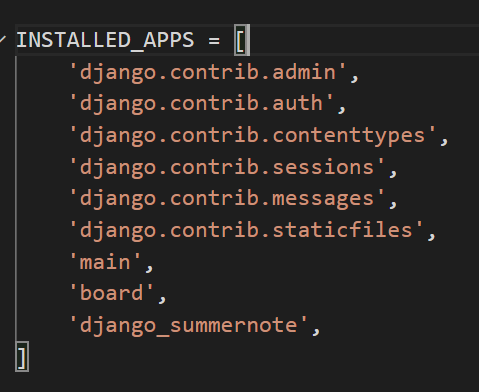Click the 'django.contrib.admin' string
Viewport: 479px width, 392px height.
[x=208, y=72]
